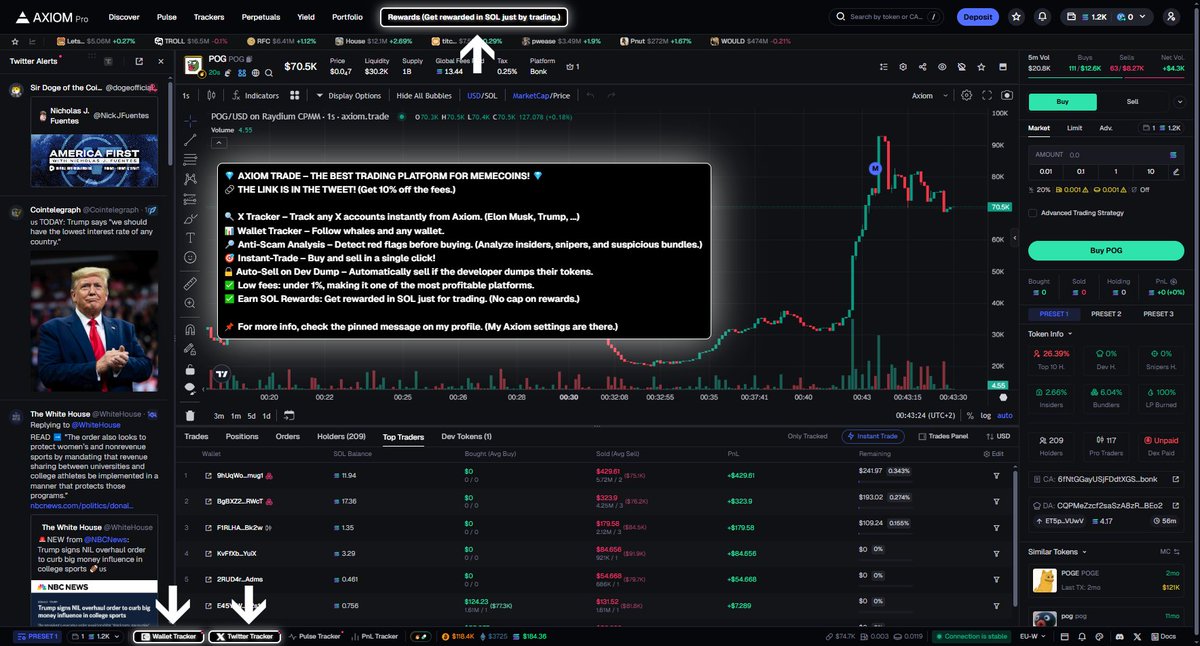This screenshot has height=646, width=1200.
Task: Select the PRESET 2 tab
Action: coord(1105,314)
